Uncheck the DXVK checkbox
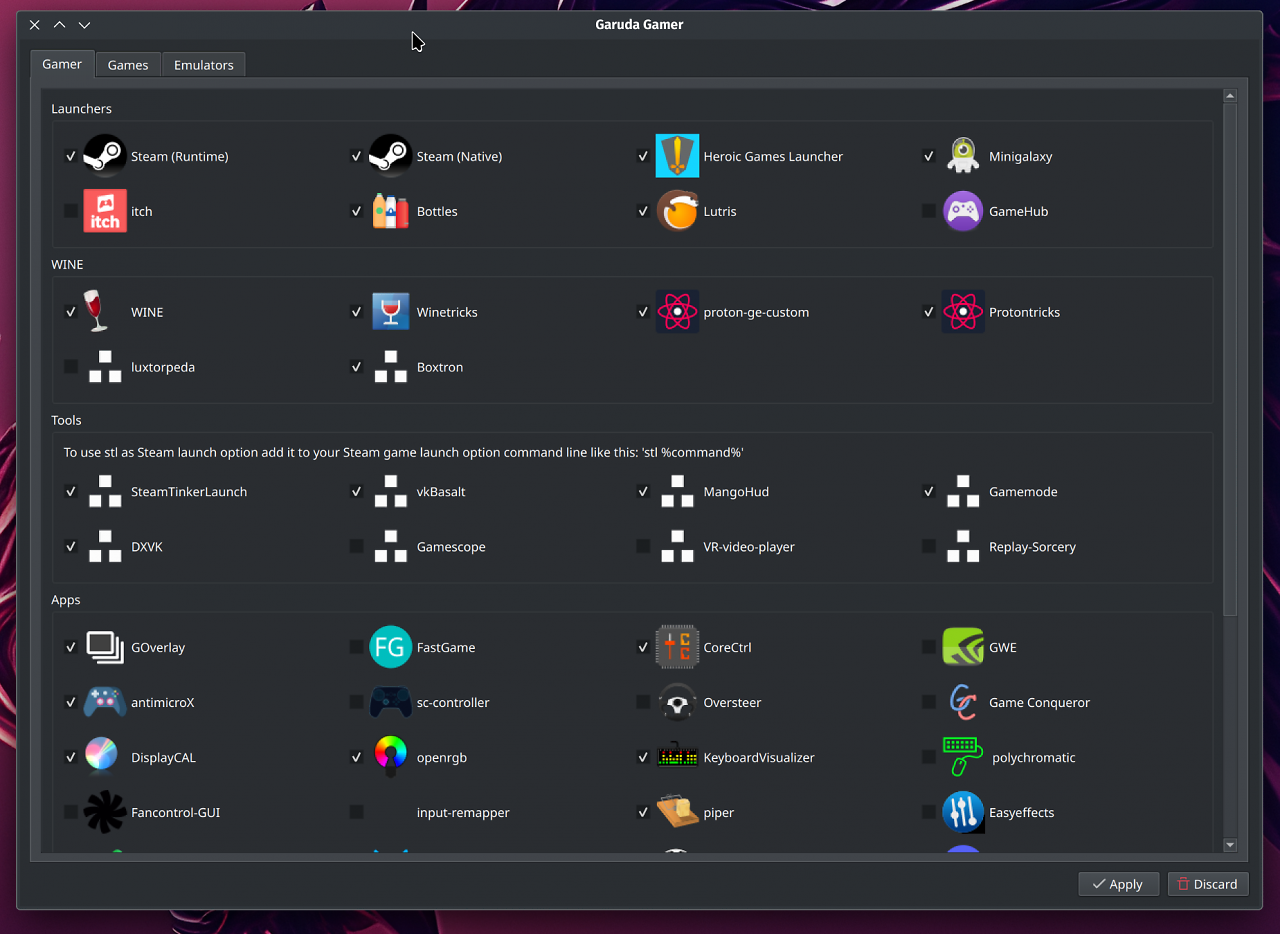 point(71,546)
